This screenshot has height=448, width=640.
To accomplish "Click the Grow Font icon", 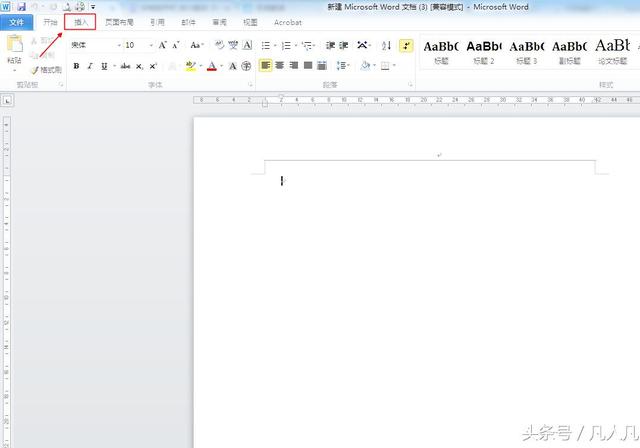I will tap(162, 45).
